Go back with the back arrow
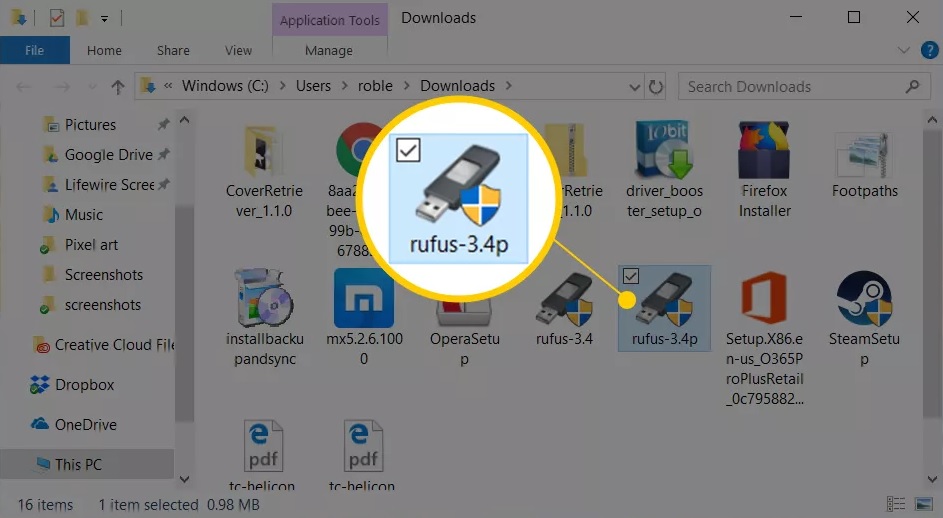The image size is (943, 518). [24, 87]
